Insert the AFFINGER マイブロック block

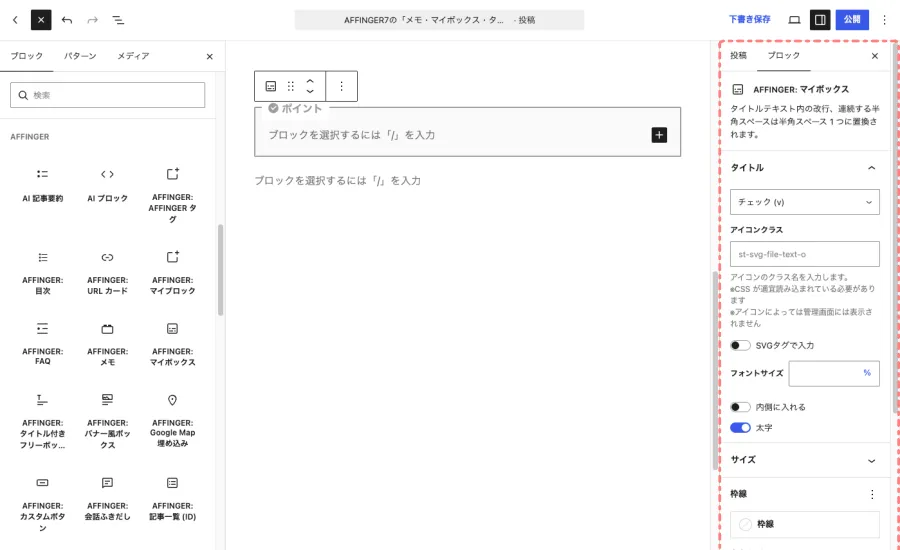click(x=172, y=273)
